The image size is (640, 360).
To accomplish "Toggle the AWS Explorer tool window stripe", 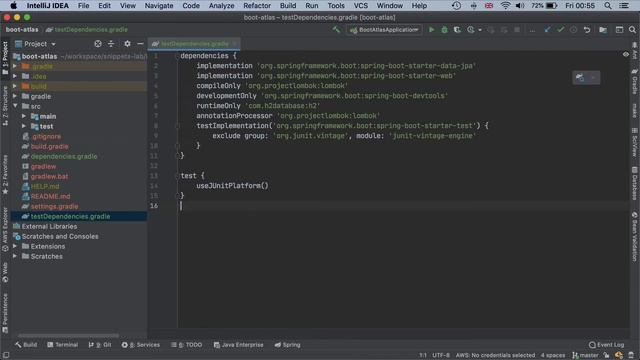I will [5, 229].
